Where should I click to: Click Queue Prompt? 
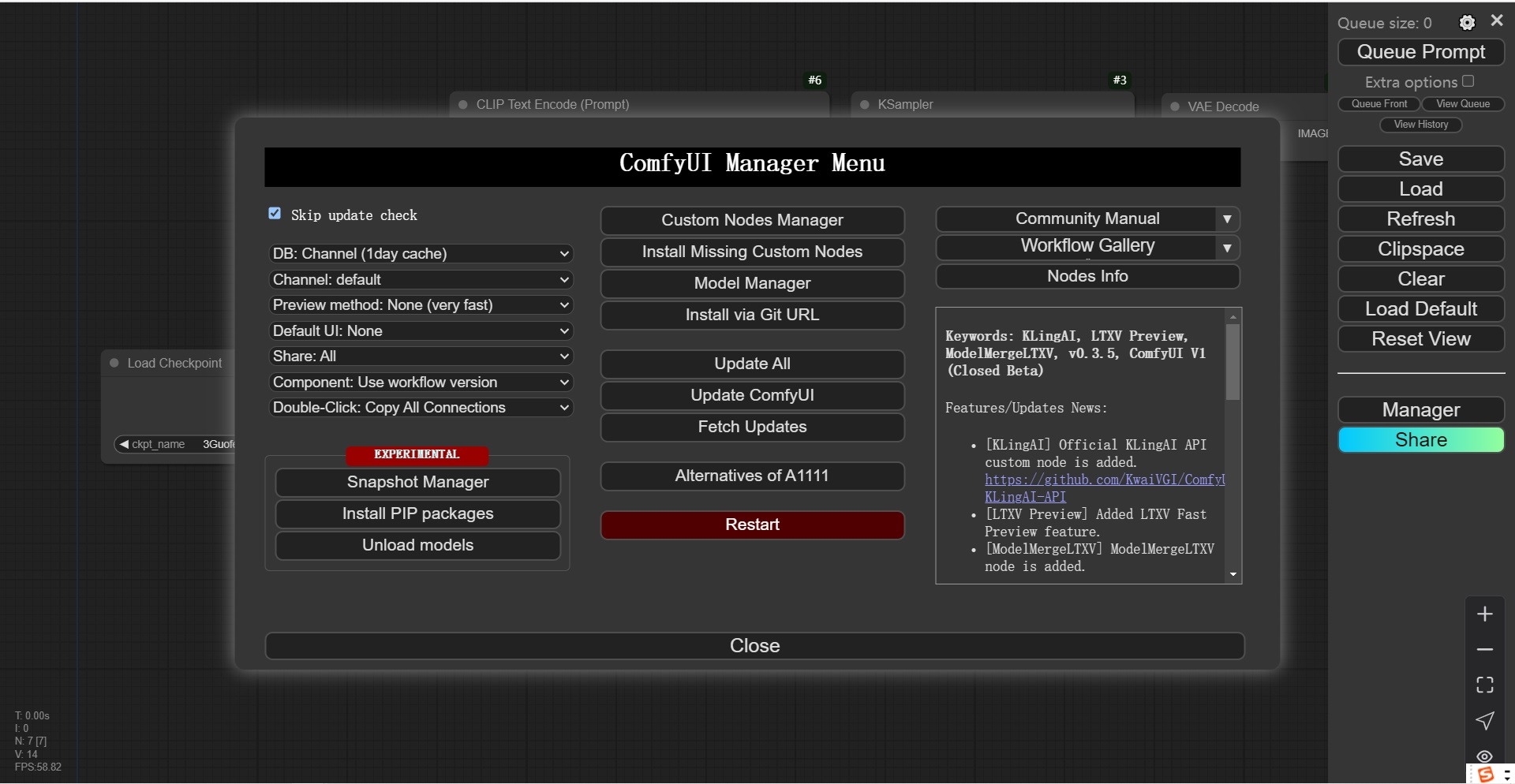tap(1421, 52)
